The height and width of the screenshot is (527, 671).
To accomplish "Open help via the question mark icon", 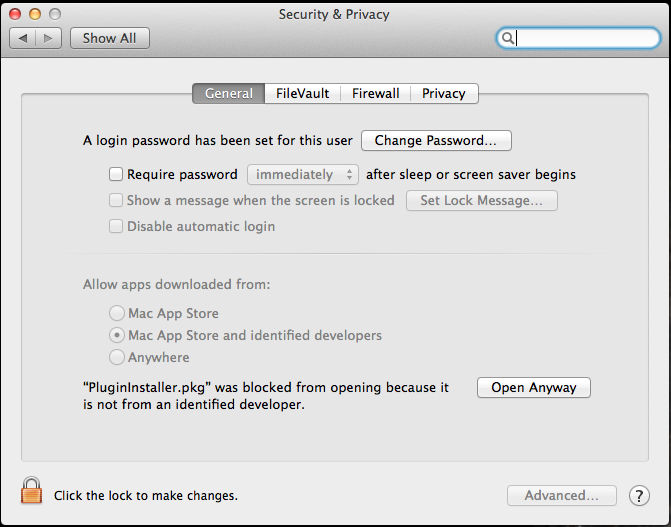I will (x=639, y=496).
